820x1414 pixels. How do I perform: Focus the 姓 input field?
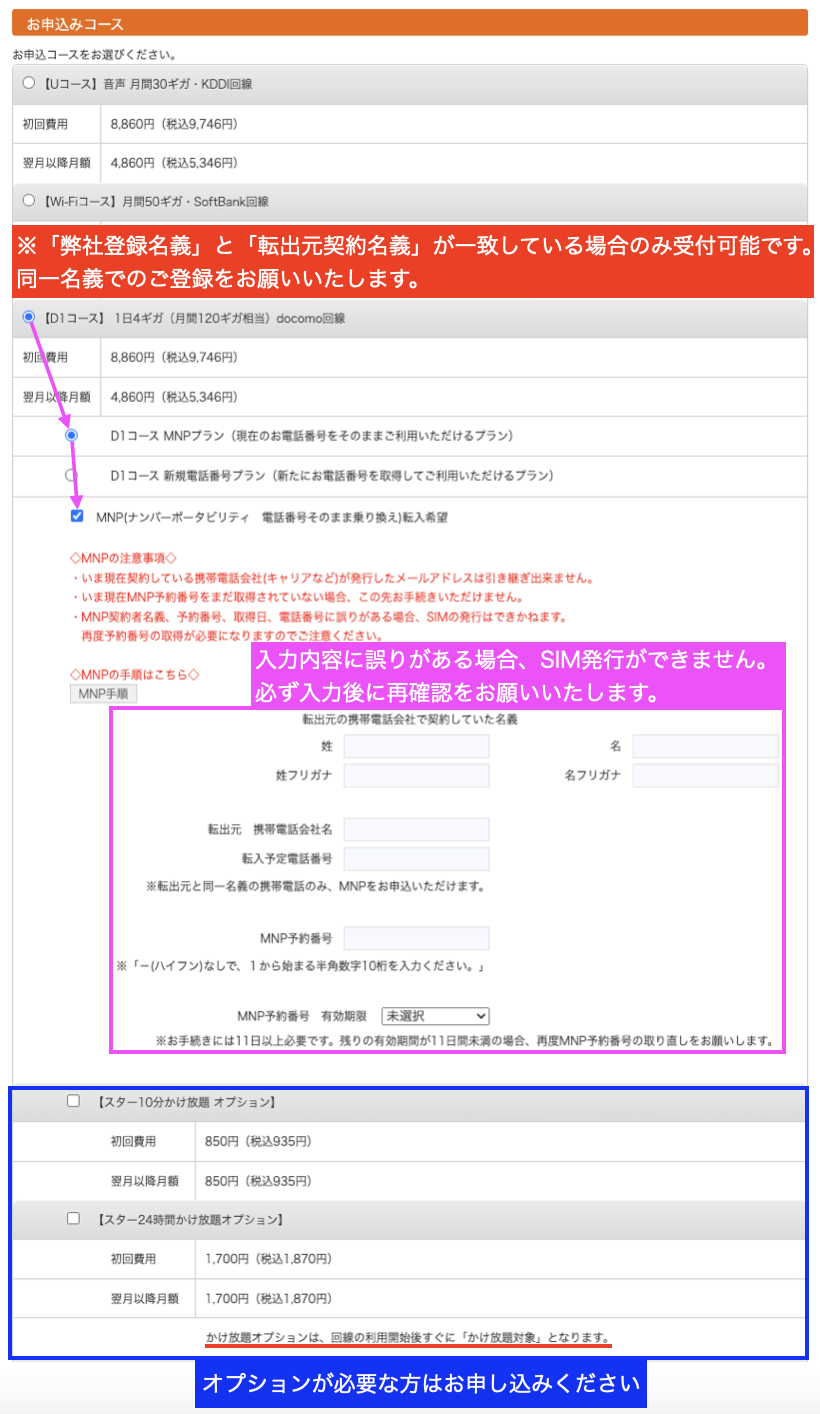coord(416,746)
